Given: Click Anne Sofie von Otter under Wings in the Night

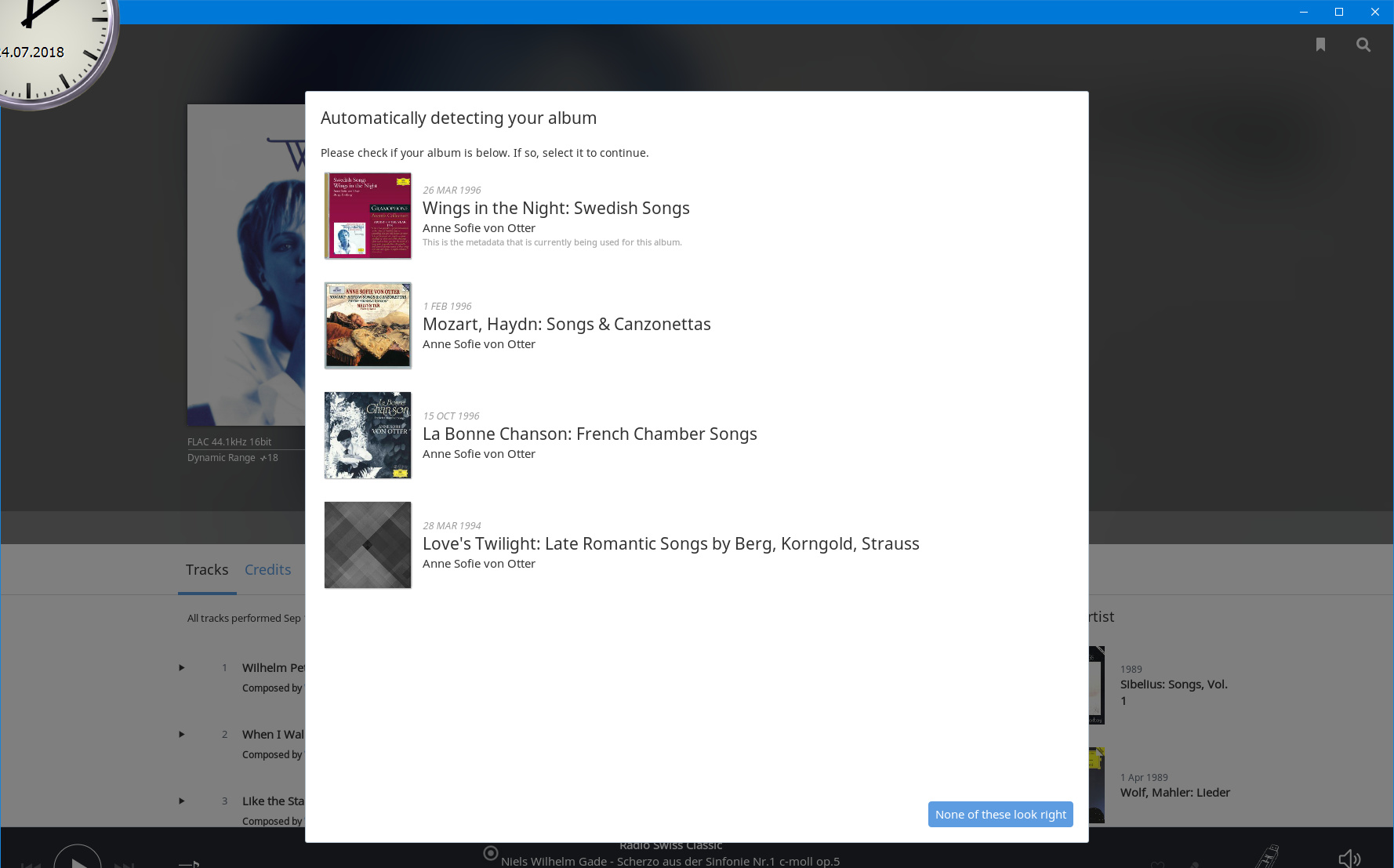Looking at the screenshot, I should [479, 228].
